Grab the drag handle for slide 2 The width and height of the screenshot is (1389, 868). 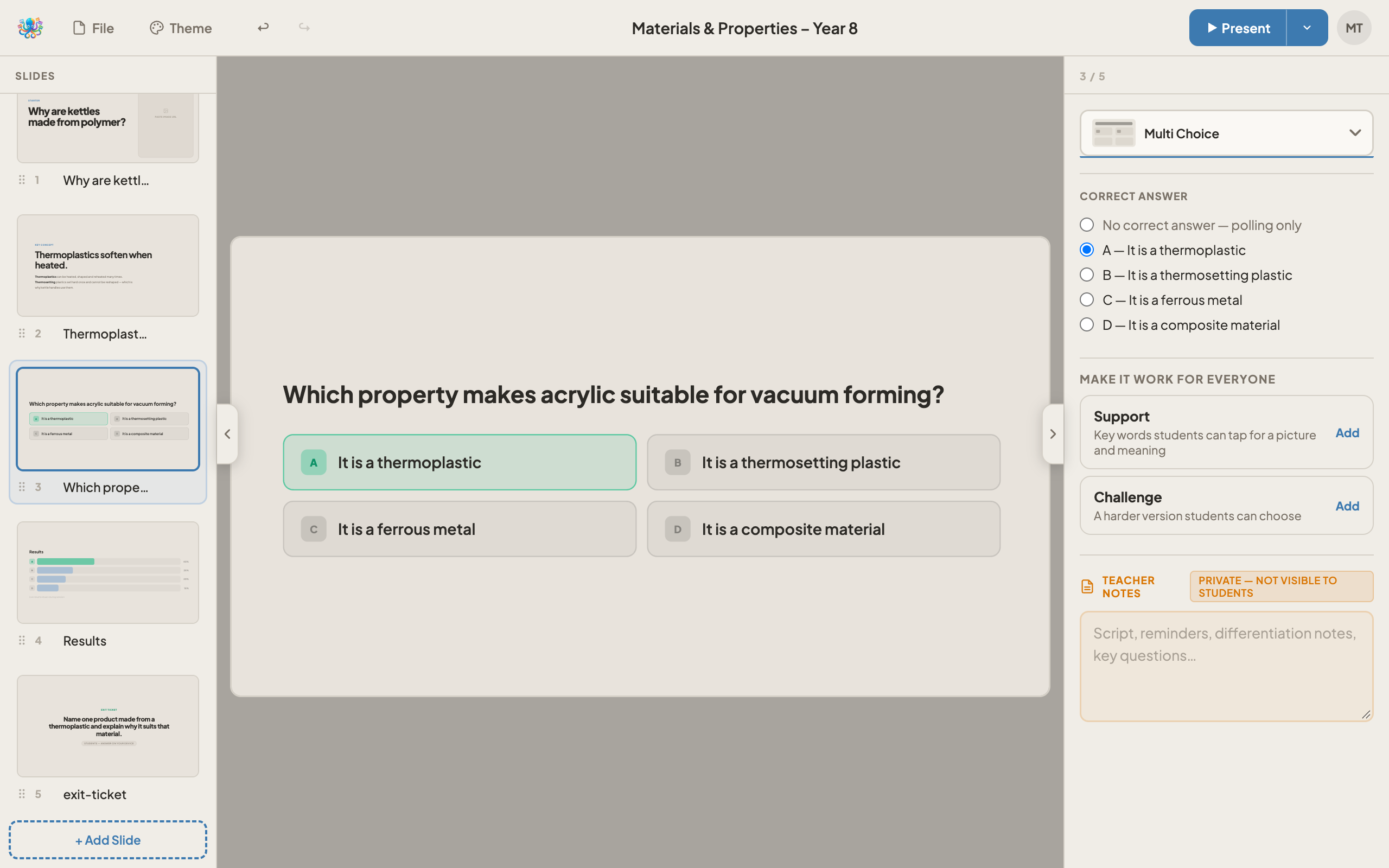point(22,333)
